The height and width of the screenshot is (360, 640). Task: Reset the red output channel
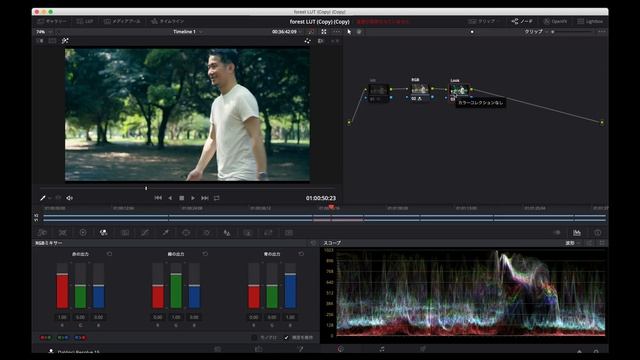[109, 254]
